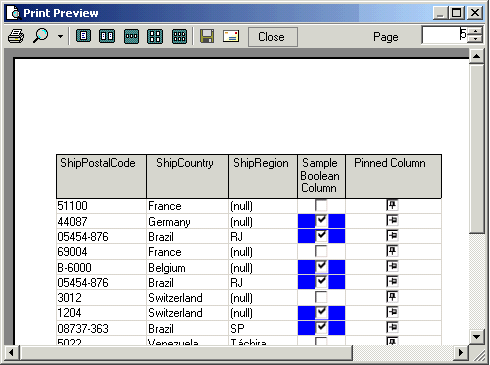Viewport: 490px width, 365px height.
Task: Switch to one-page view layout
Action: tap(83, 36)
